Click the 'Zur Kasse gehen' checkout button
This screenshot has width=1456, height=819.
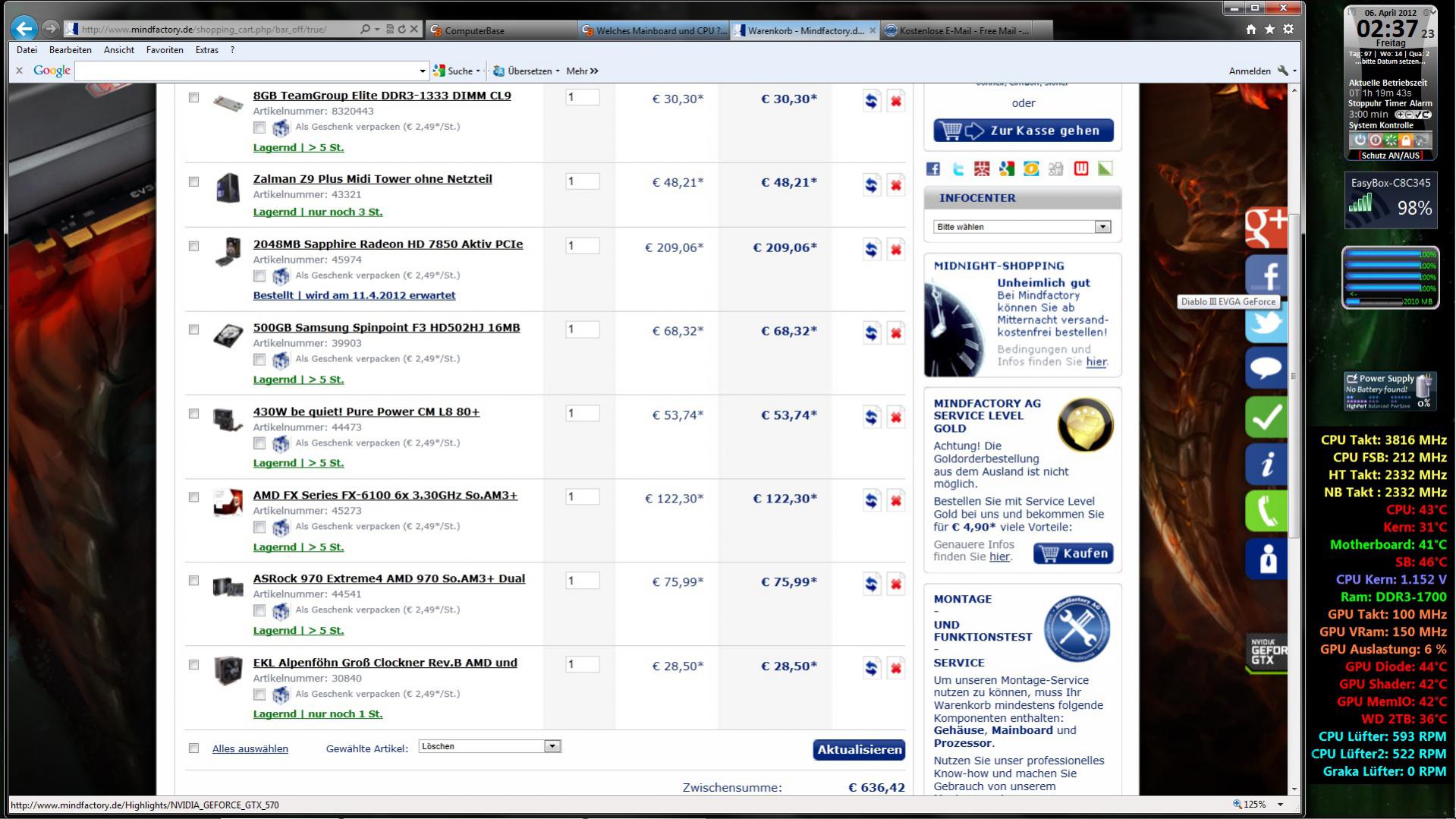1024,131
